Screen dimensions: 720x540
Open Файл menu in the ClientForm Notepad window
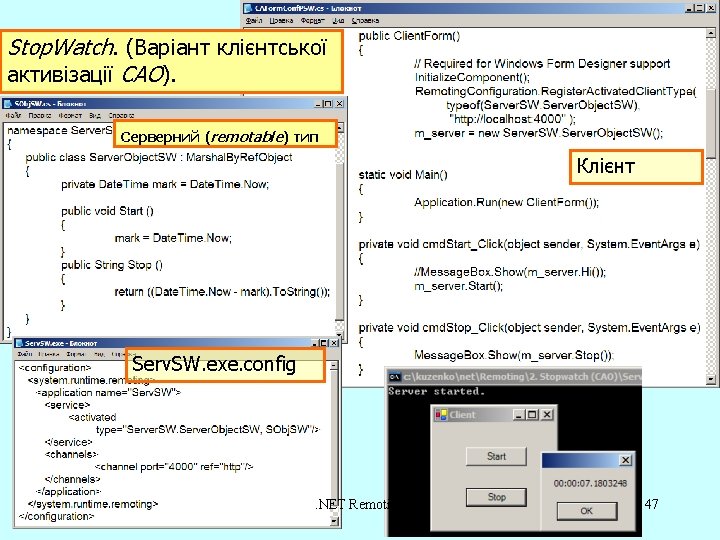point(253,21)
